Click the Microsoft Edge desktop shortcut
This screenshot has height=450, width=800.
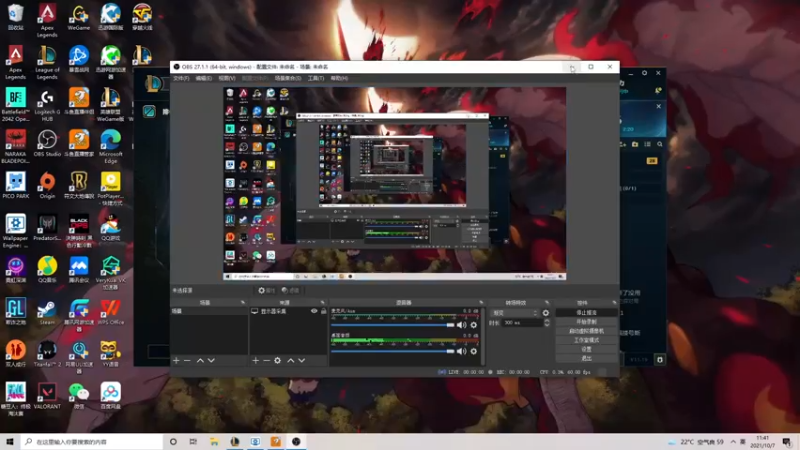[111, 146]
